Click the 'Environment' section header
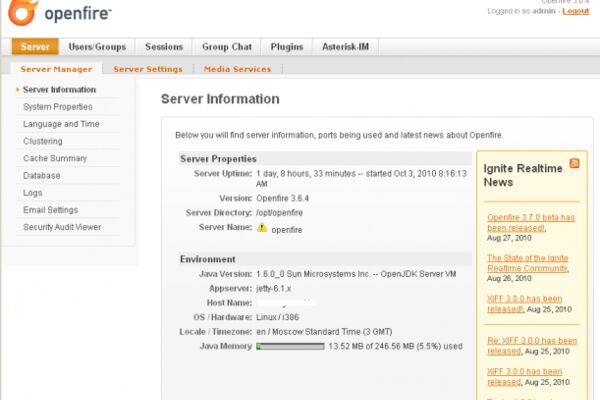The image size is (600, 400). tap(207, 259)
